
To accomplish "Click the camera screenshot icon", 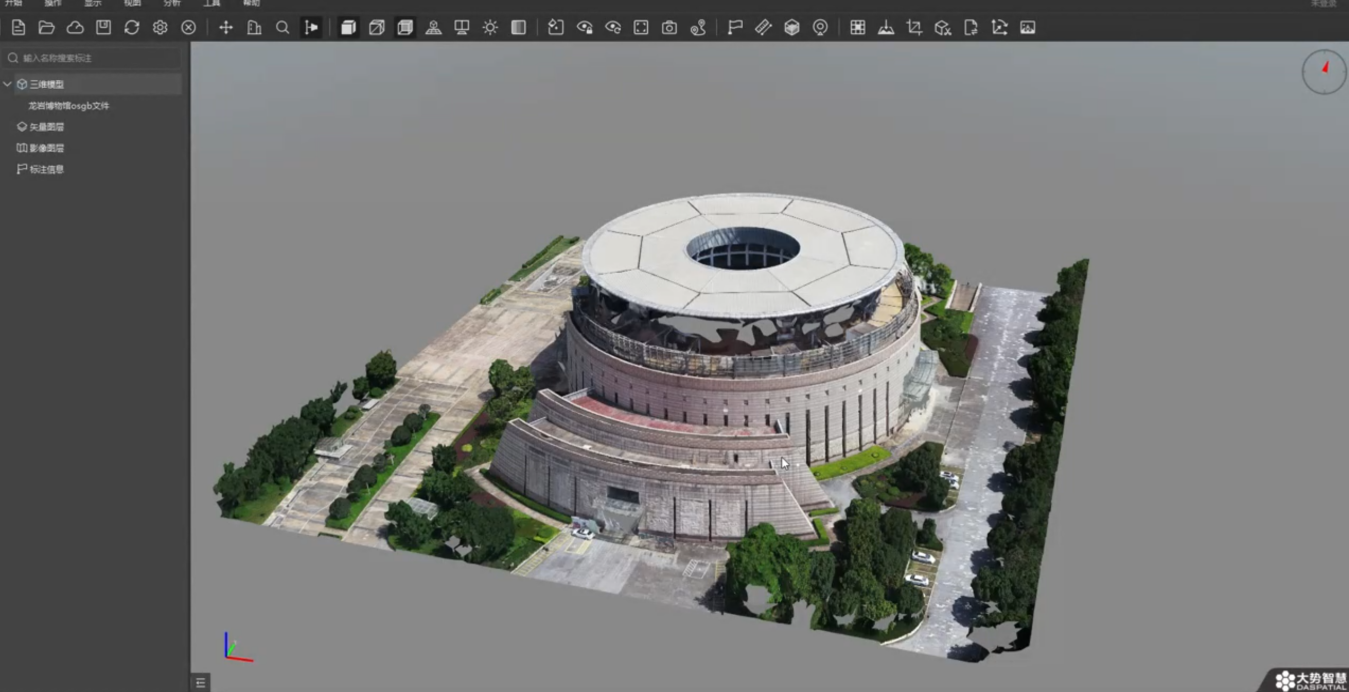I will 669,28.
